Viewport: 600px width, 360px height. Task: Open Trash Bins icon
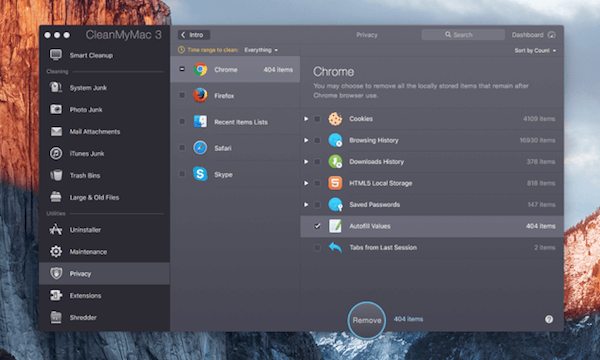point(56,175)
